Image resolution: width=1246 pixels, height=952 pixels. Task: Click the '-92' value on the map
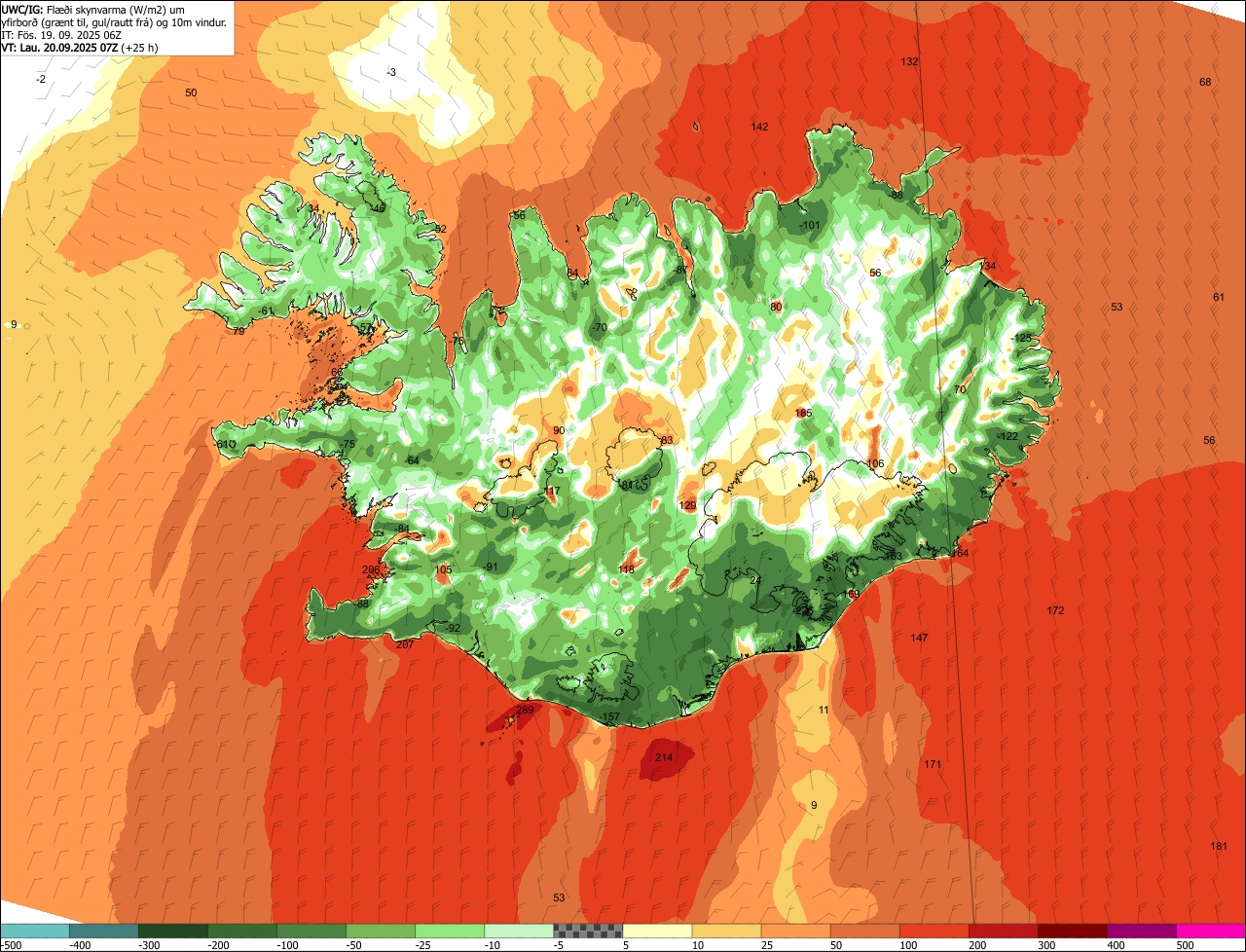(453, 628)
